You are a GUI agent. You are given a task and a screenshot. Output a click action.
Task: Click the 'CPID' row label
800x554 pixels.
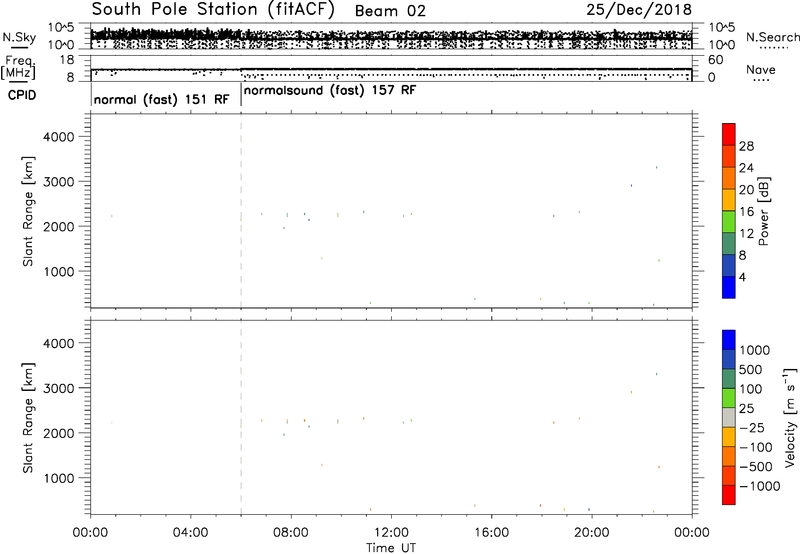[22, 95]
